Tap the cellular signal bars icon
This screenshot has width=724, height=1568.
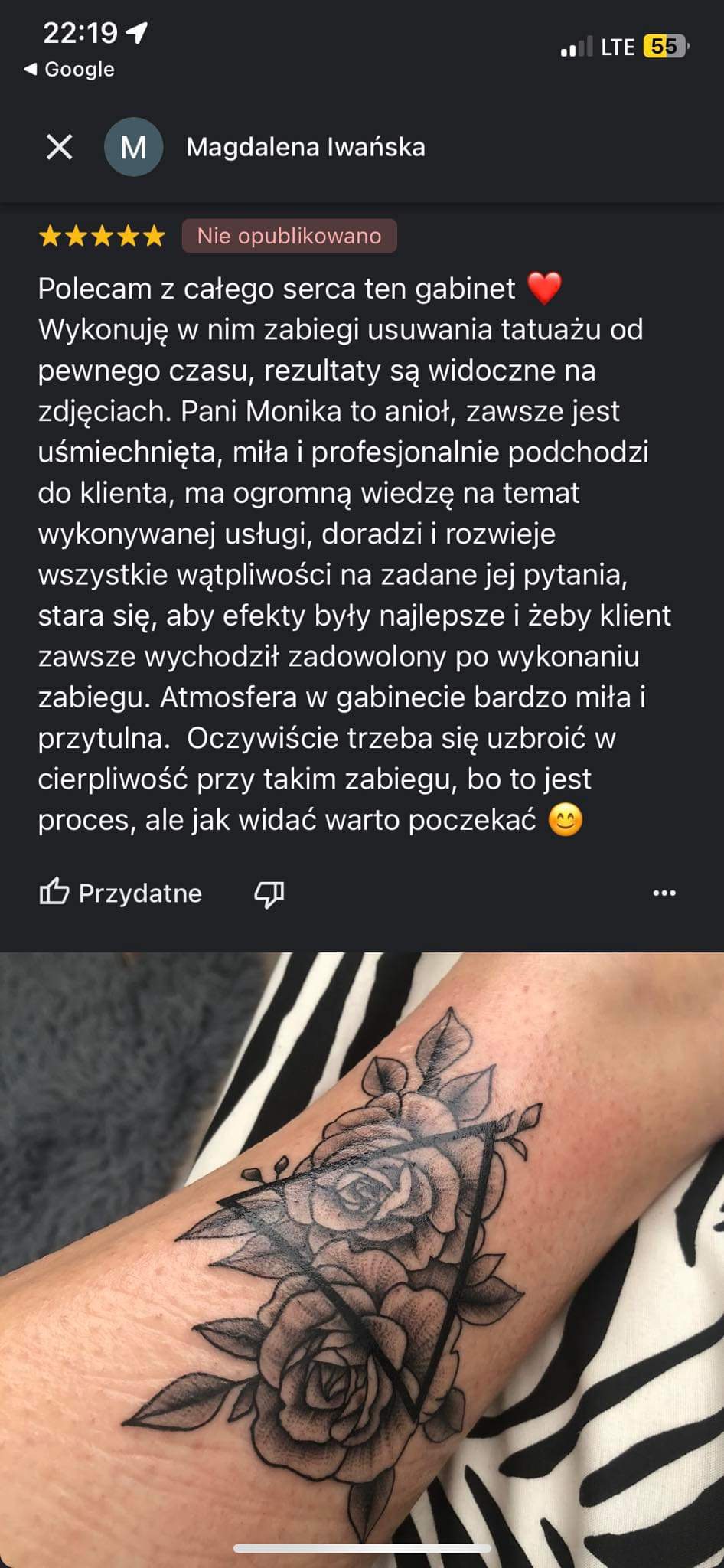coord(576,47)
